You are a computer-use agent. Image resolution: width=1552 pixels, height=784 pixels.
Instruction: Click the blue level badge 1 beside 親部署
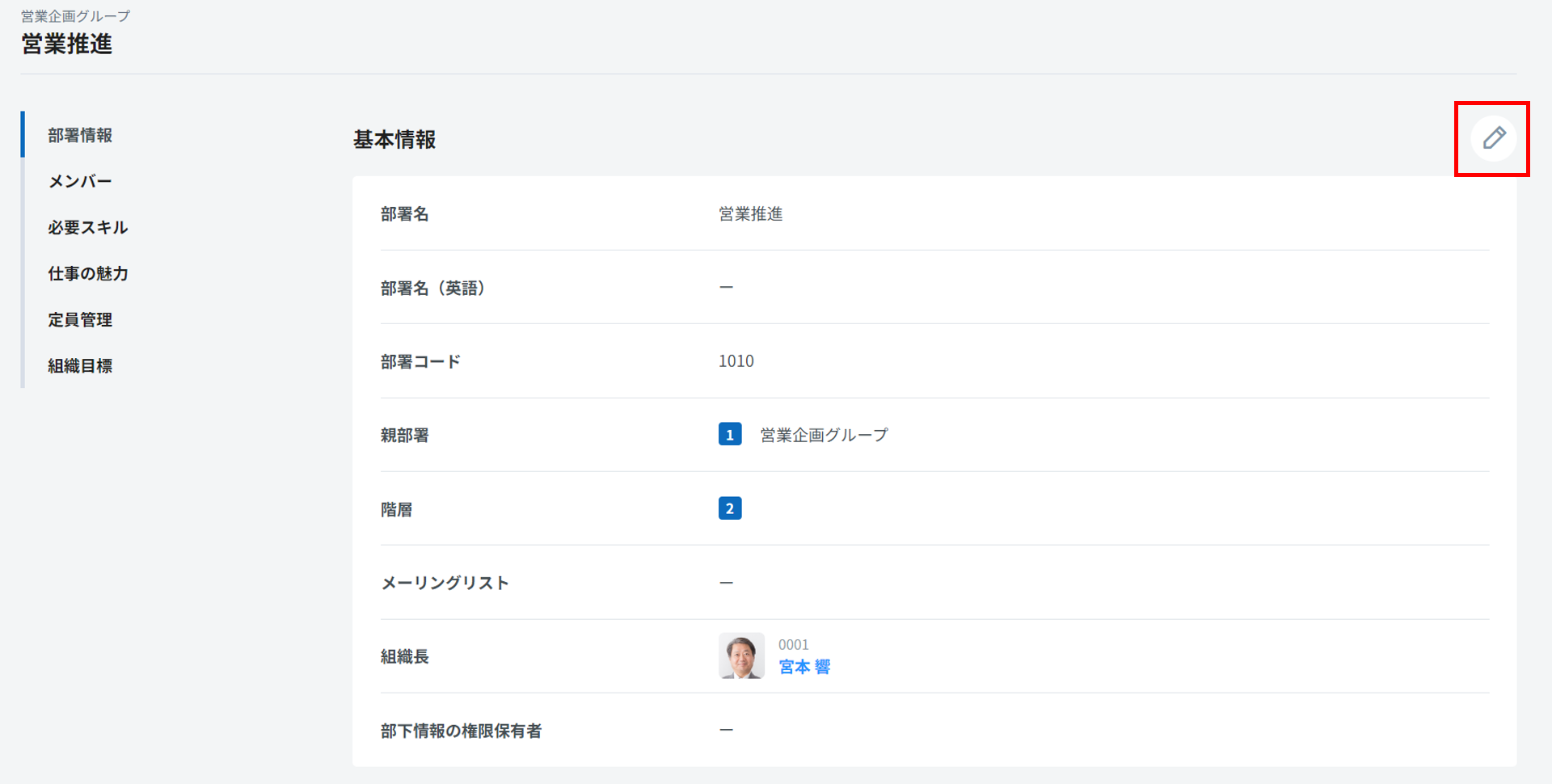click(x=729, y=435)
